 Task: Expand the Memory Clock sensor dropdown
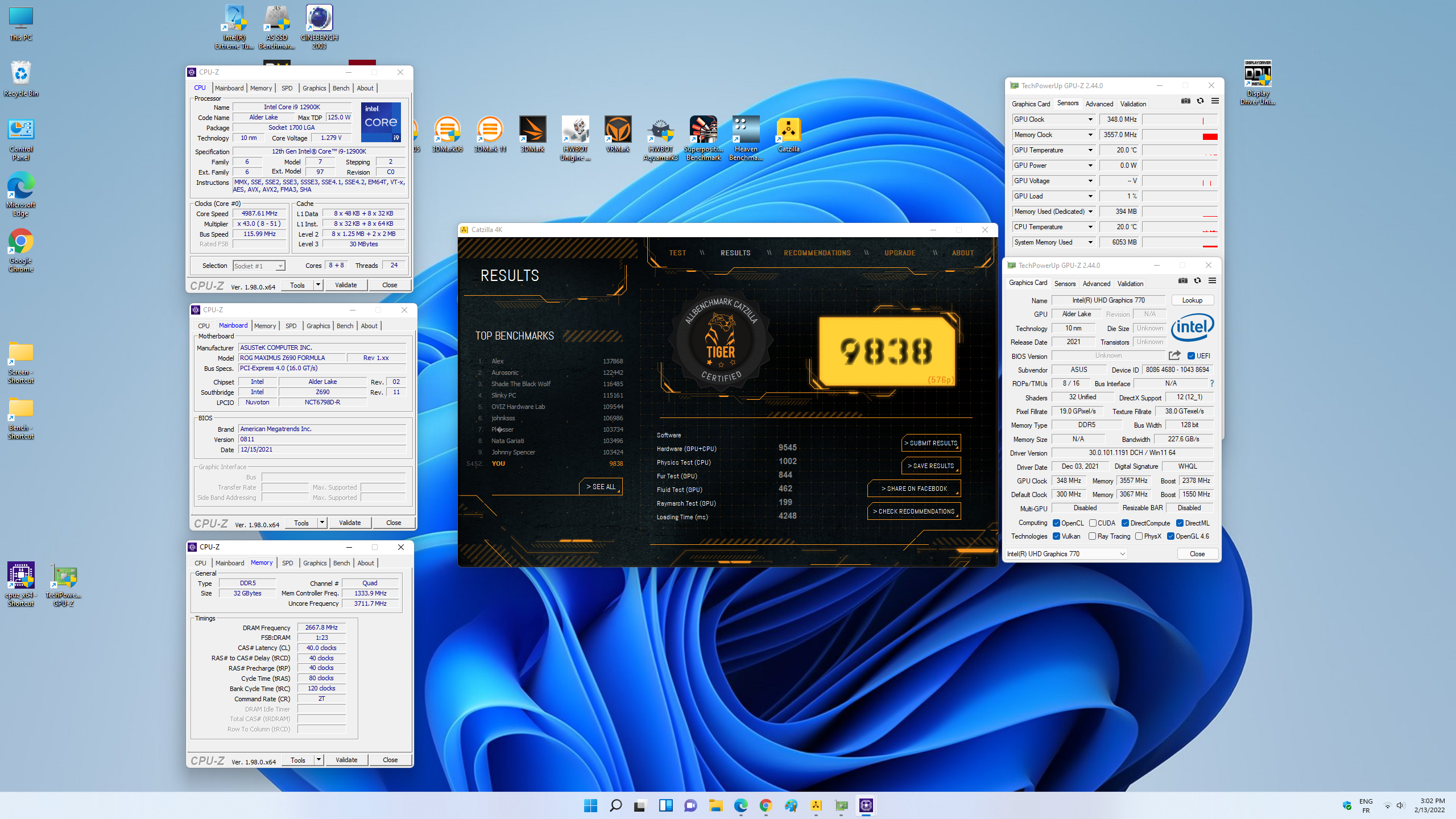[x=1090, y=135]
